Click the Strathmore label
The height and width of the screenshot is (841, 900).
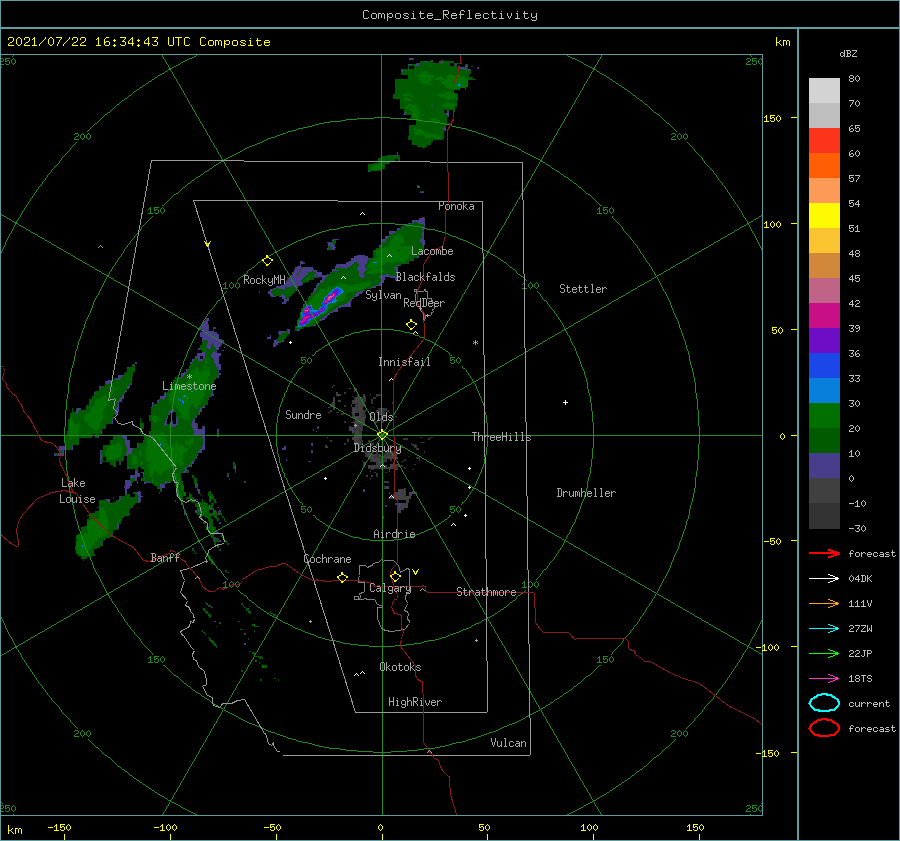point(486,592)
